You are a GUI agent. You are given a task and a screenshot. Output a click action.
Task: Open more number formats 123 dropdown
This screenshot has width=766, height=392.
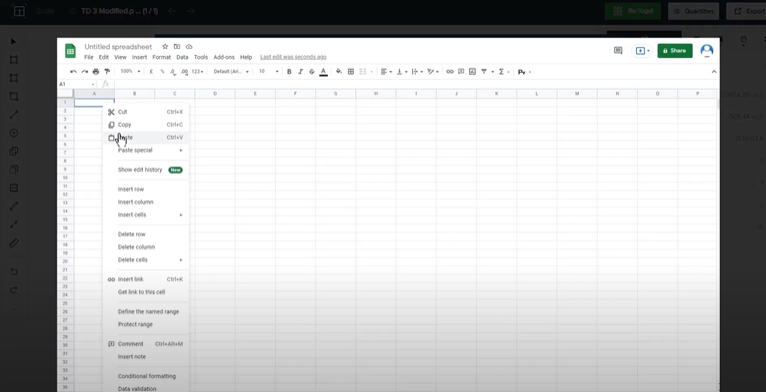(x=197, y=71)
